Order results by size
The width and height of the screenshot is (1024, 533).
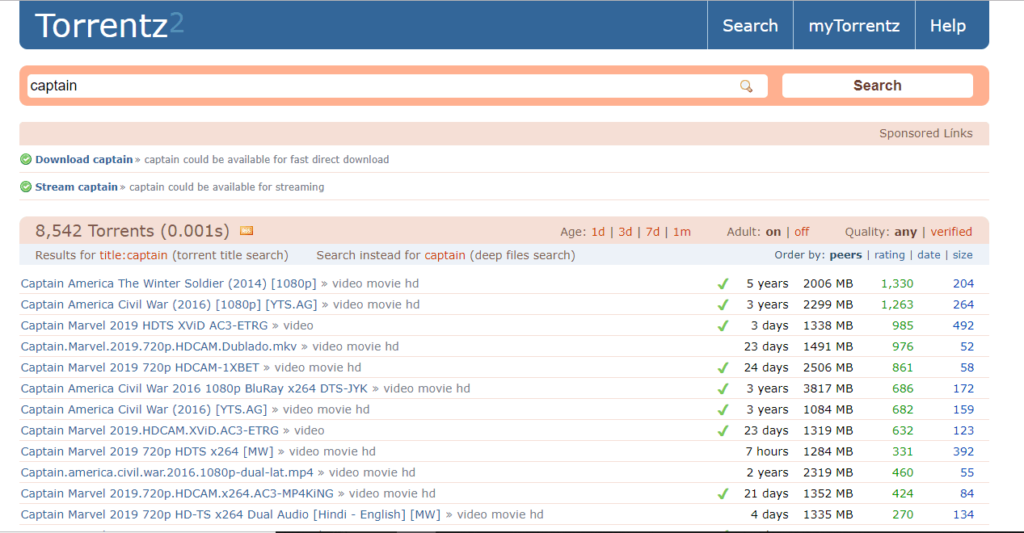point(962,255)
